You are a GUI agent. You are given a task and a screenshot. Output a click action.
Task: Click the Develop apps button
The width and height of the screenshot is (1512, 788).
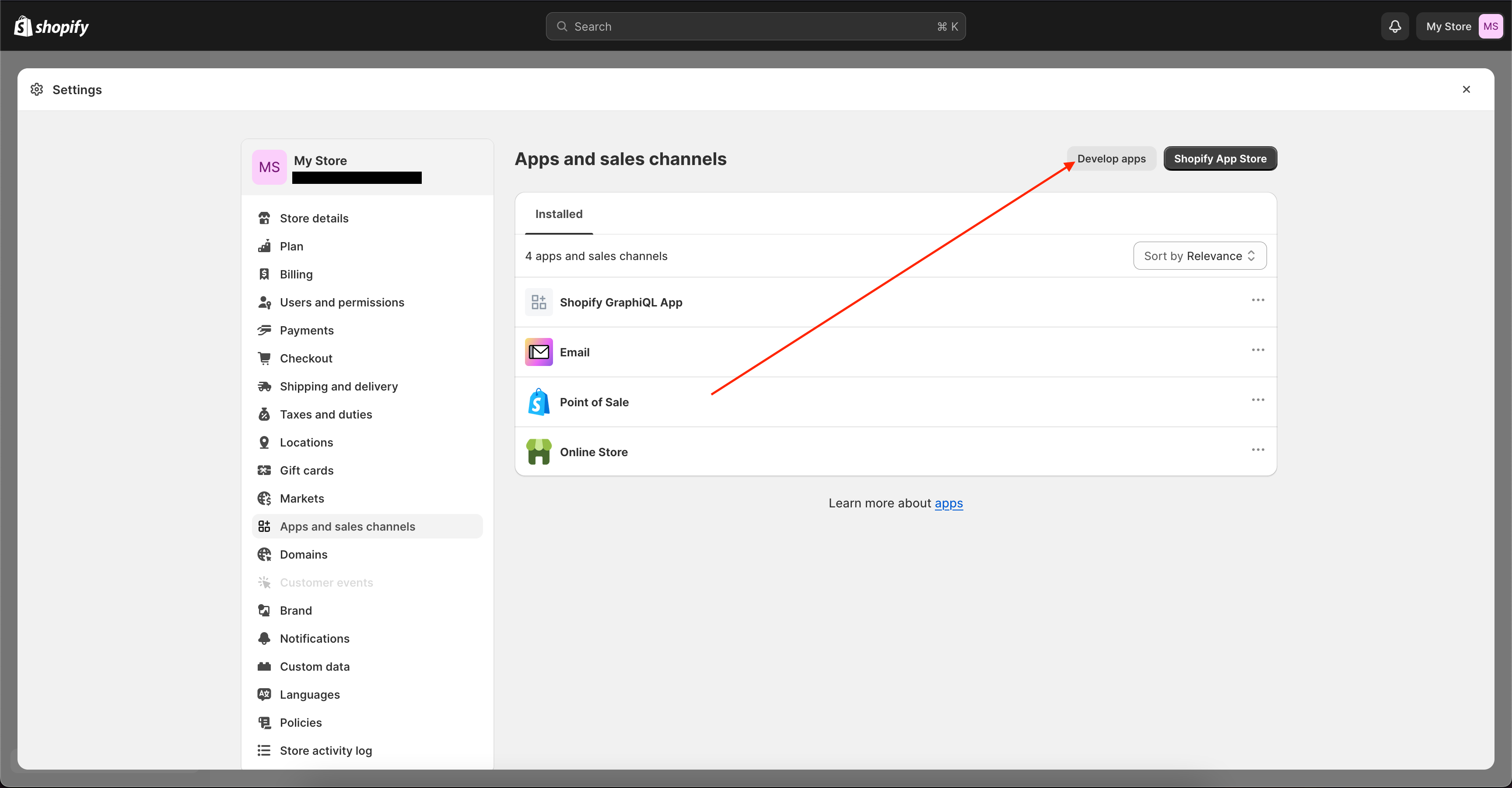point(1111,158)
